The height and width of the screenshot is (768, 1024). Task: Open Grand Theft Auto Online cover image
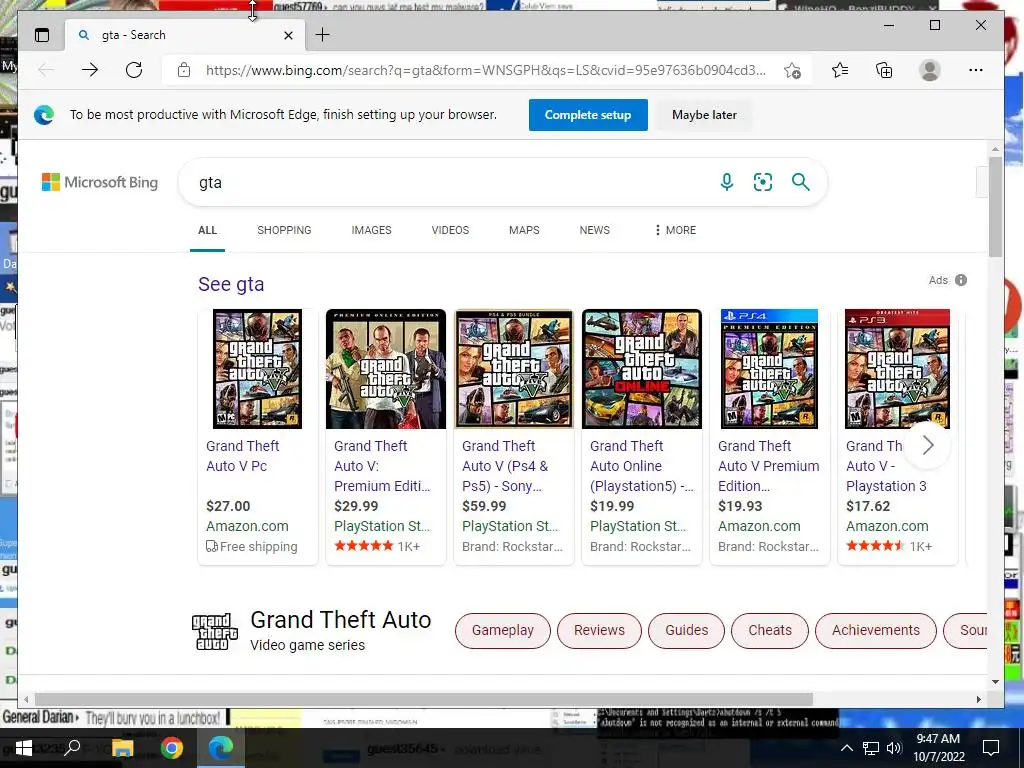click(x=642, y=369)
